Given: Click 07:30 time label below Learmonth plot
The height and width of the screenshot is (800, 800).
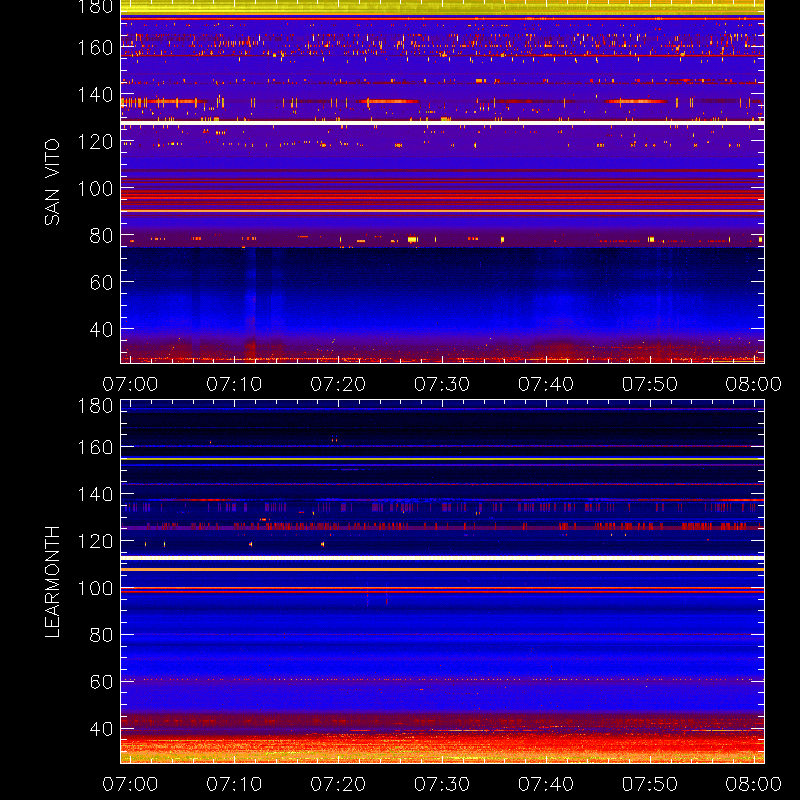Looking at the screenshot, I should tap(442, 784).
